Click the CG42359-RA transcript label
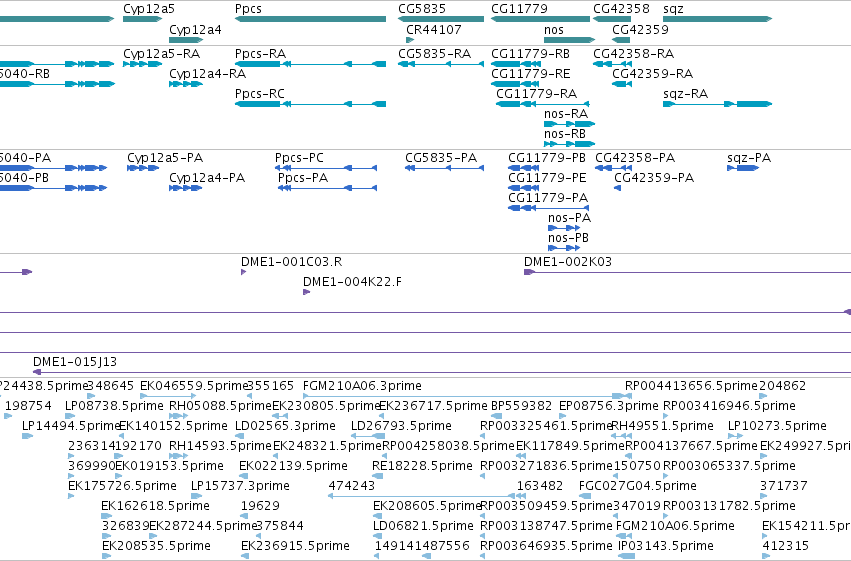The height and width of the screenshot is (561, 851). 652,74
